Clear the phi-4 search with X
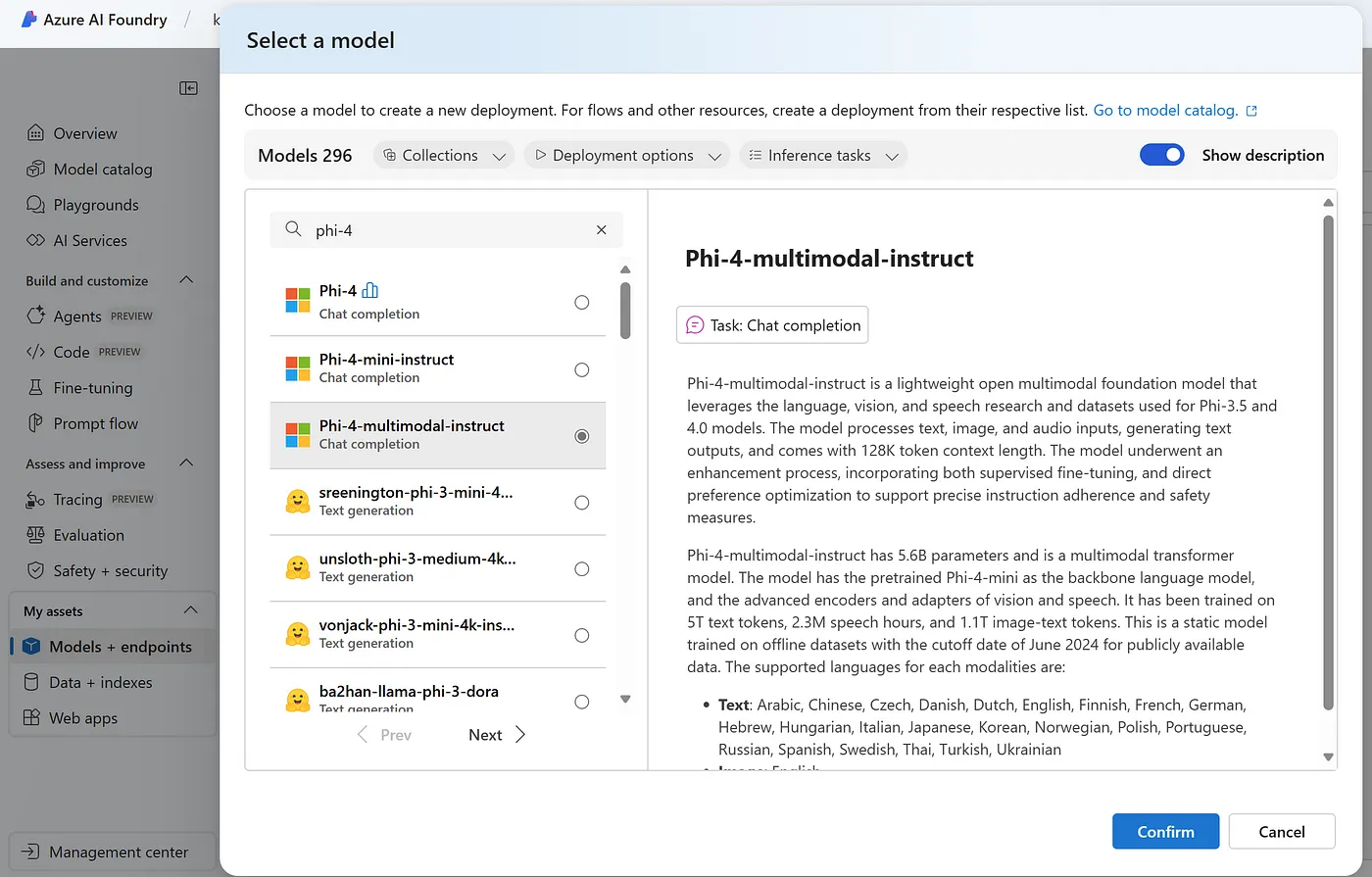Viewport: 1372px width, 877px height. pyautogui.click(x=602, y=230)
